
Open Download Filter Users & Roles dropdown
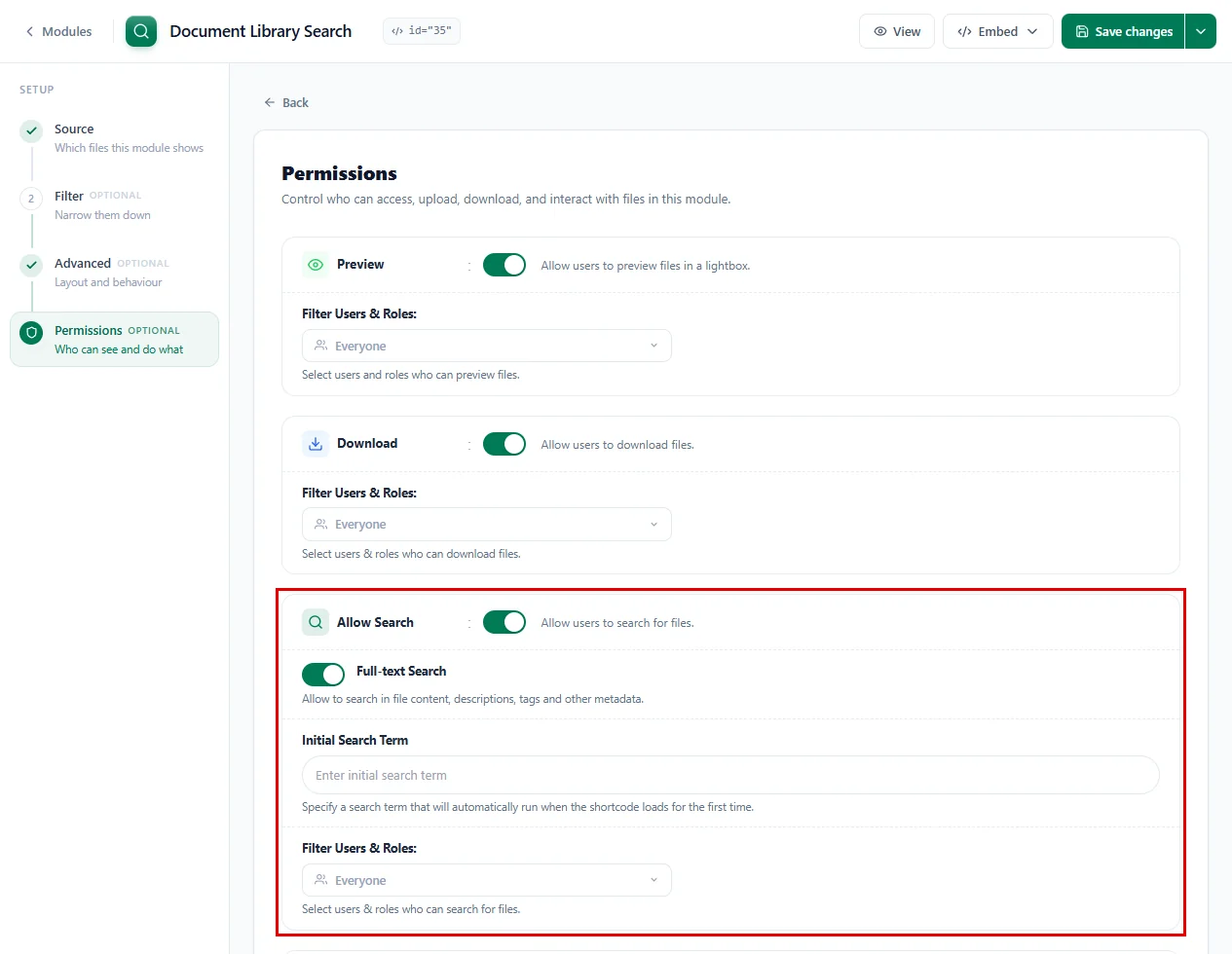(487, 524)
